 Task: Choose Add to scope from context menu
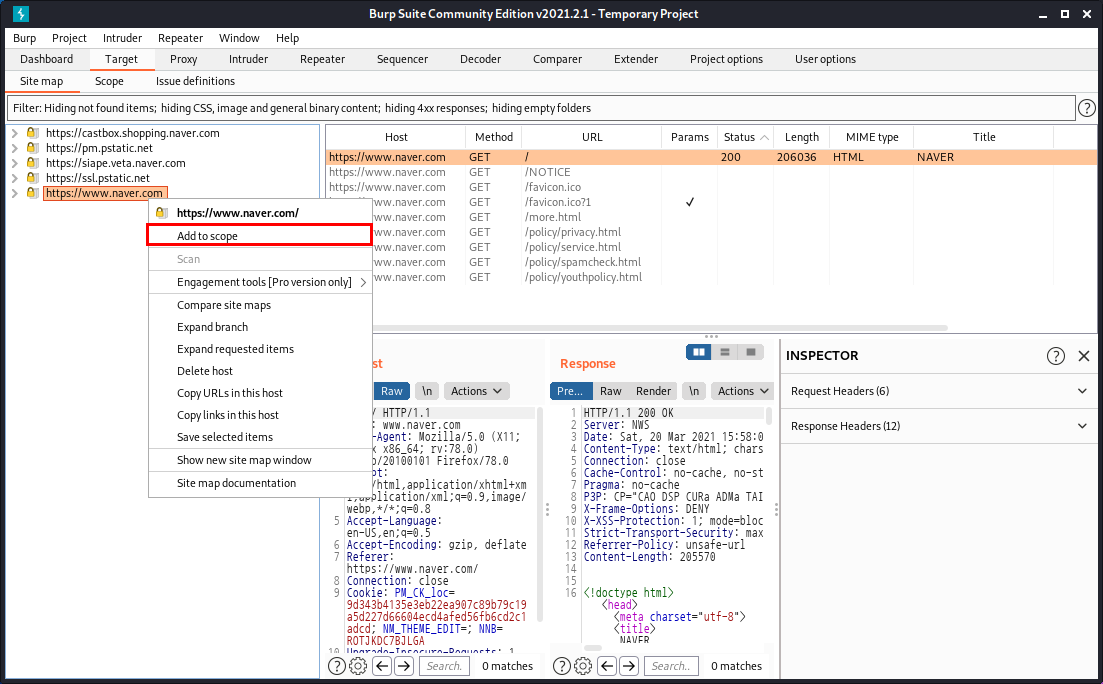[260, 236]
